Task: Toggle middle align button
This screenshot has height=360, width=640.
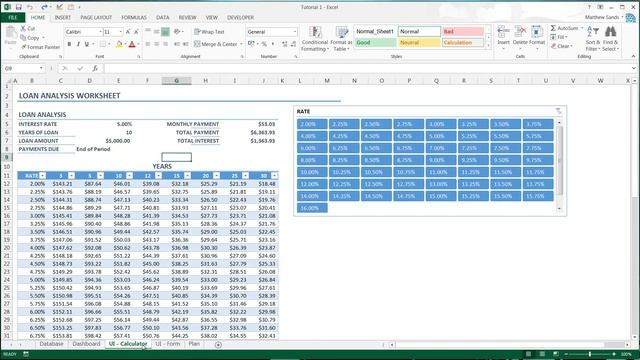Action: pos(156,32)
